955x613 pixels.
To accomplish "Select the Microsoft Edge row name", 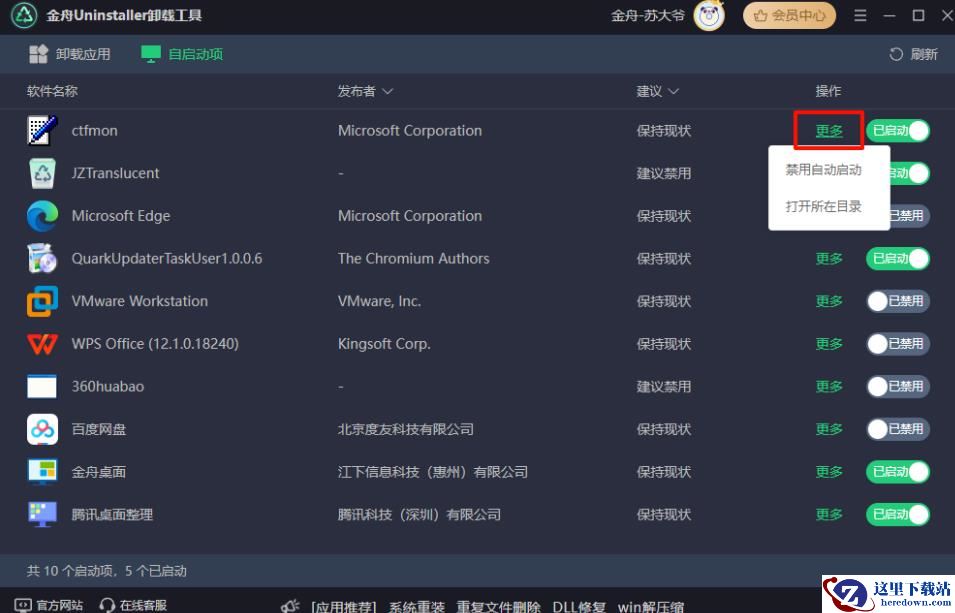I will pyautogui.click(x=121, y=216).
